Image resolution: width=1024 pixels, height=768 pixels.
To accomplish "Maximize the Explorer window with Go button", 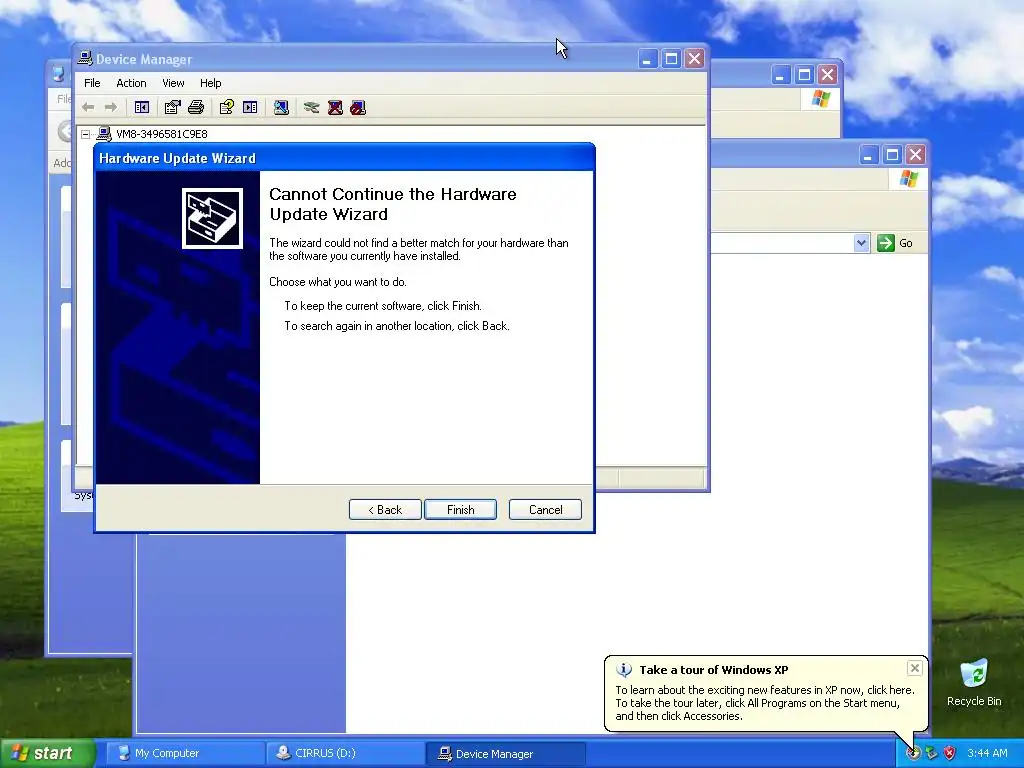I will (892, 155).
